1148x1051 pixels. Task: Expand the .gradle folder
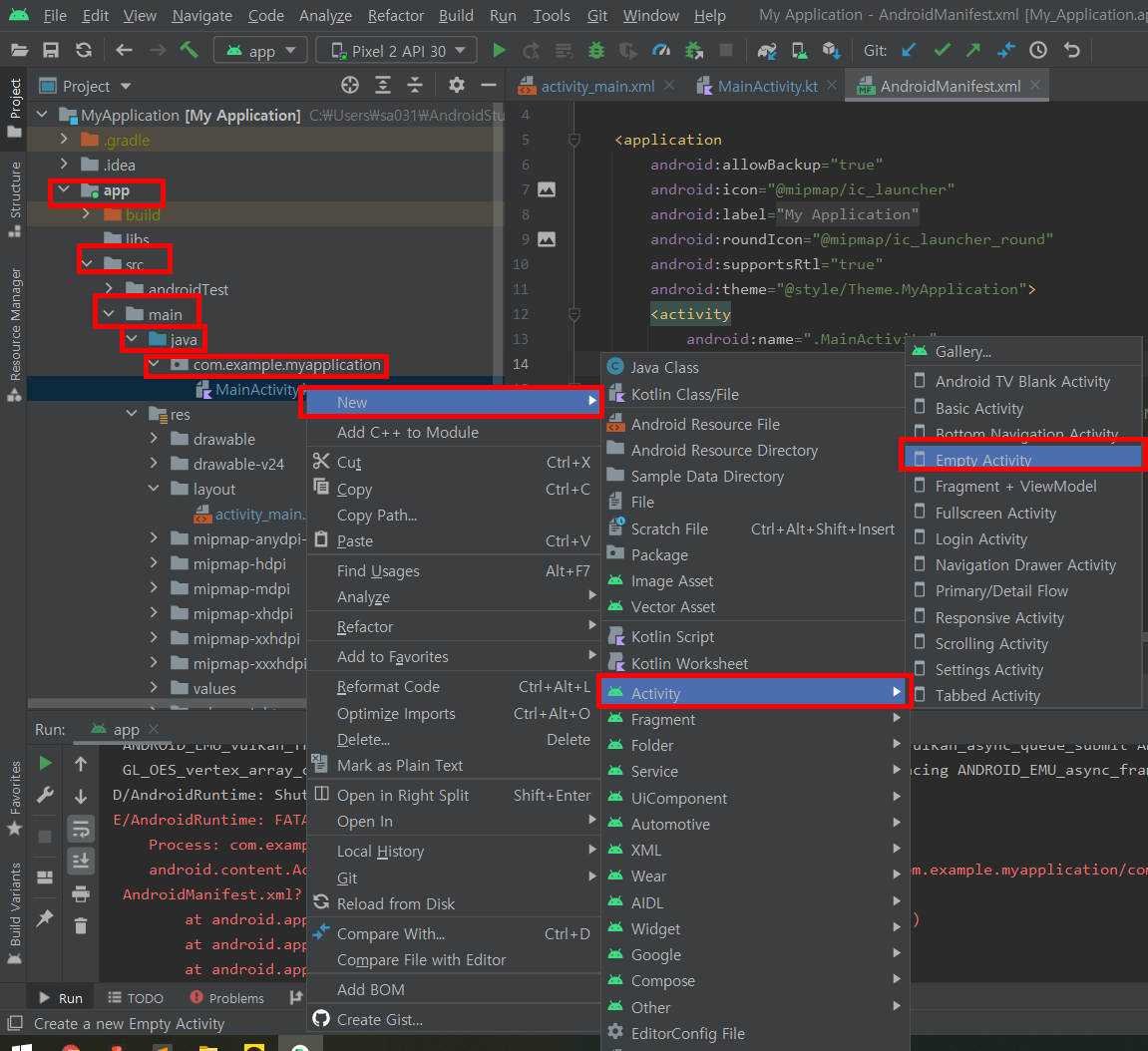tap(64, 139)
